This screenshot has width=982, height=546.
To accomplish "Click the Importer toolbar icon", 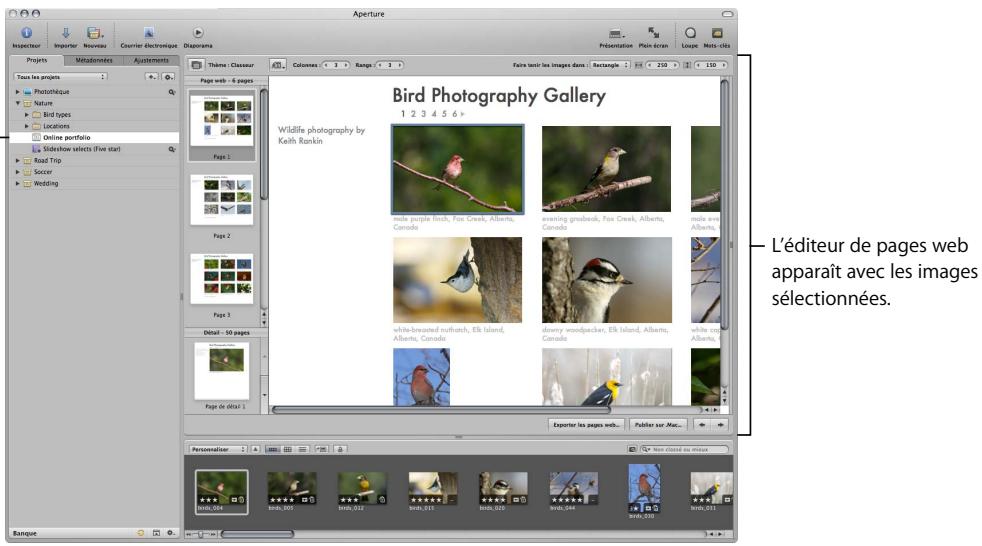I will (x=65, y=33).
